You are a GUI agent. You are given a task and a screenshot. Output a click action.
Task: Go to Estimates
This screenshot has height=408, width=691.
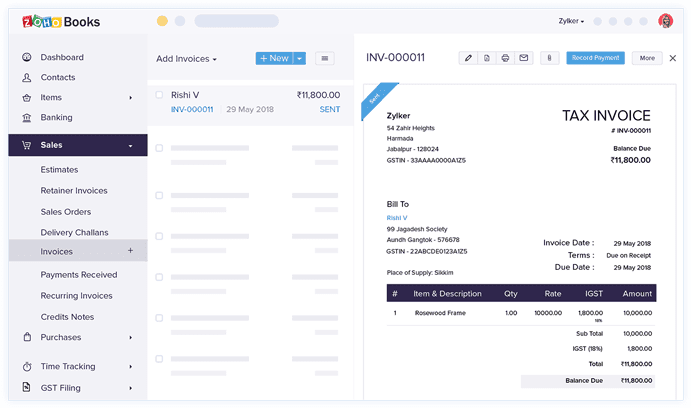59,170
